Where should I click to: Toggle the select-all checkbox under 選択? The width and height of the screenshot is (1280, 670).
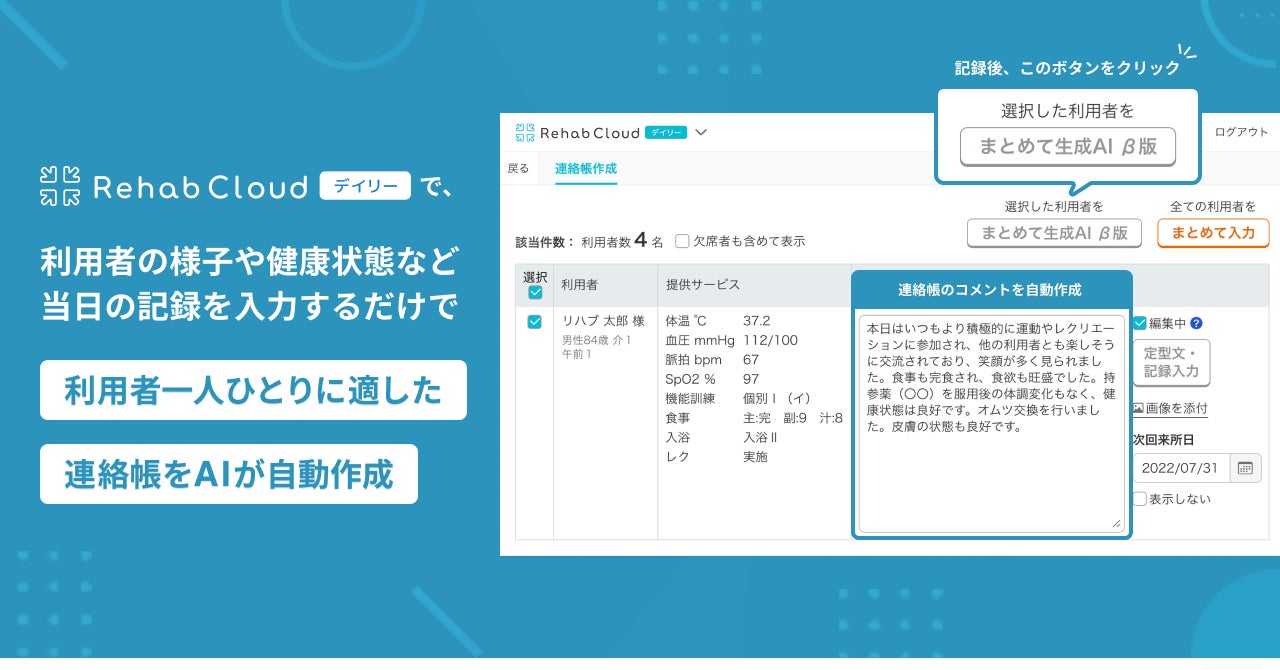coord(535,293)
